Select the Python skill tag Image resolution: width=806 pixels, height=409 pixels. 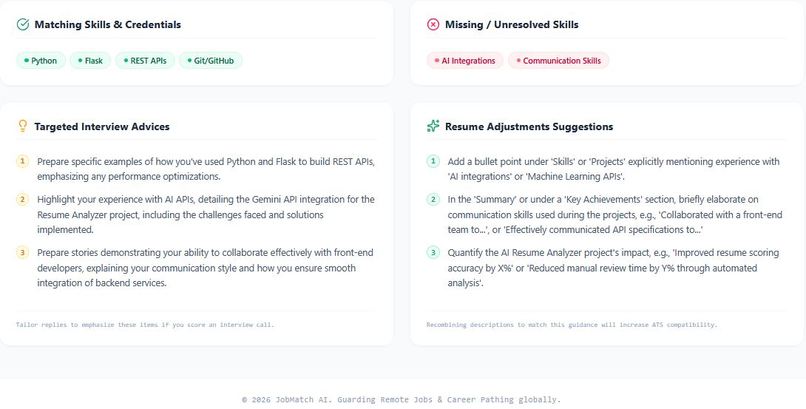pos(41,61)
